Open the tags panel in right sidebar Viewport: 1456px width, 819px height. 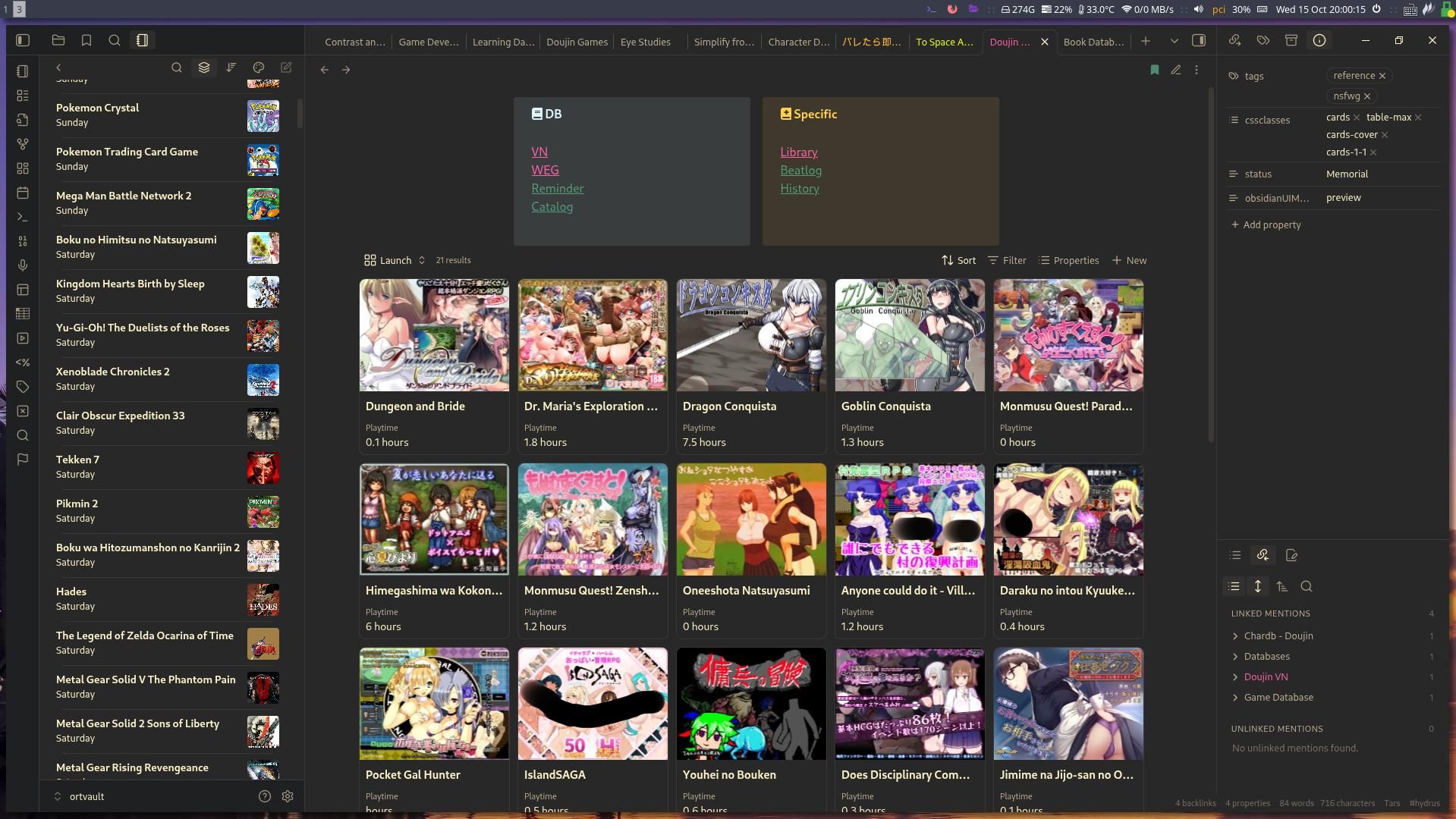1263,40
